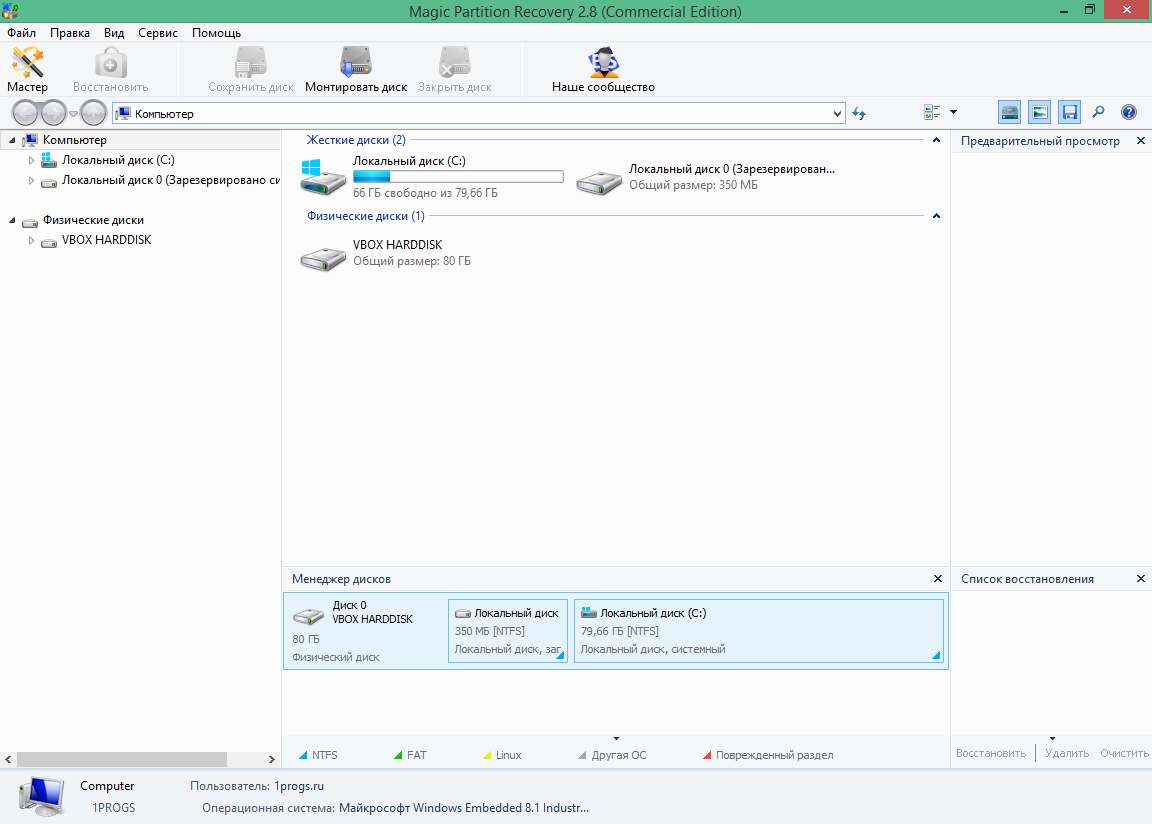
Task: Close the Предварительный просмотр panel
Action: click(x=1140, y=140)
